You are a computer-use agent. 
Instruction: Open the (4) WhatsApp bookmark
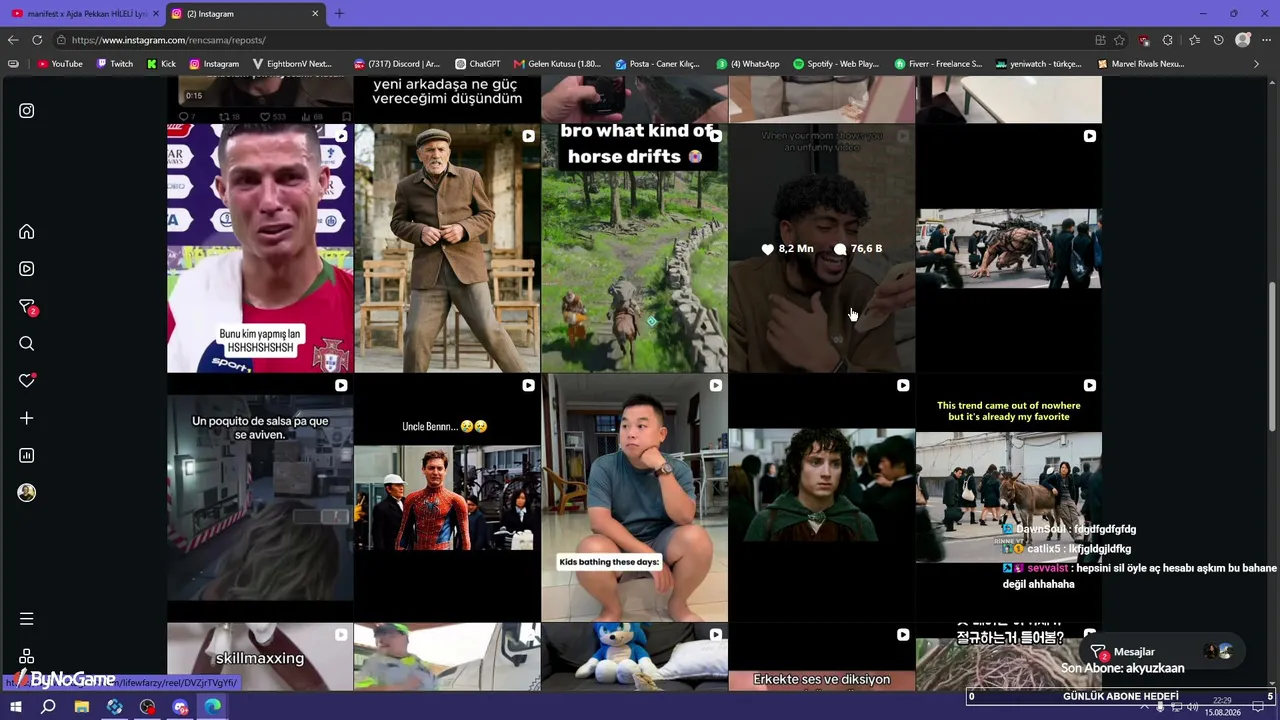point(747,64)
